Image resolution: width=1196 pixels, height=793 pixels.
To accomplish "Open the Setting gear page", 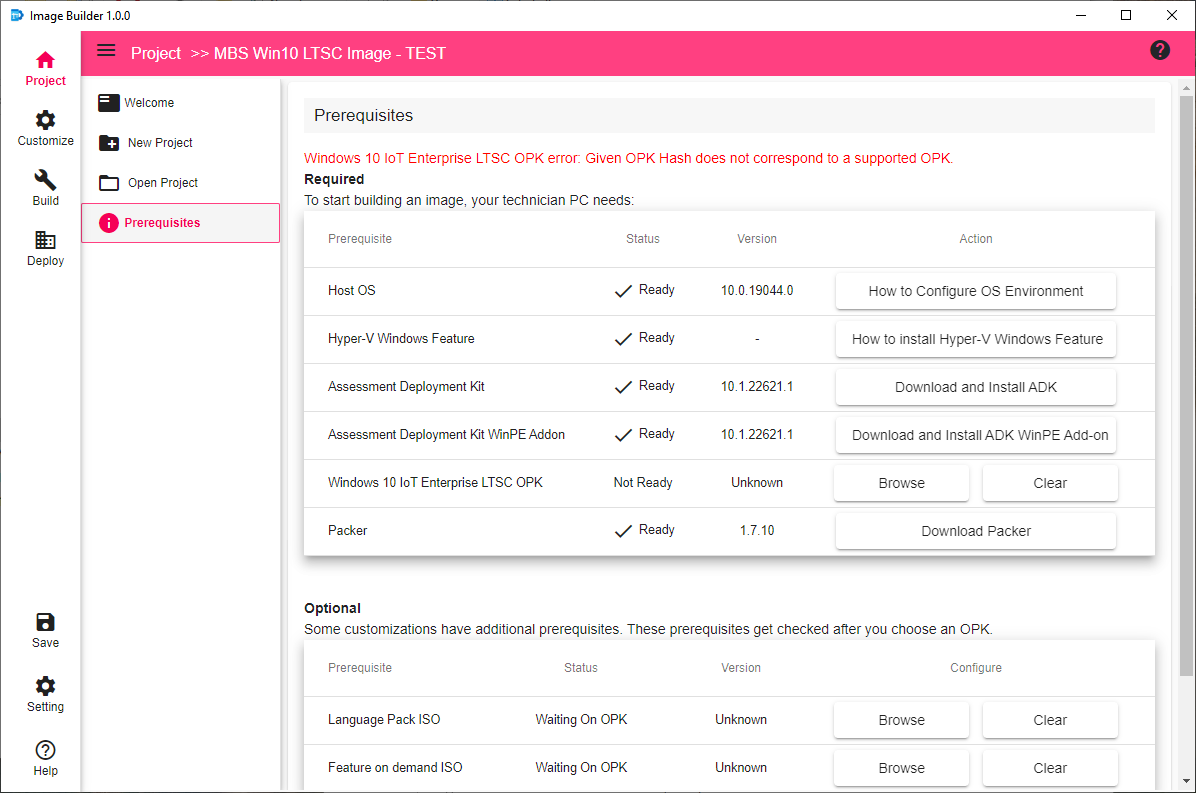I will 45,694.
